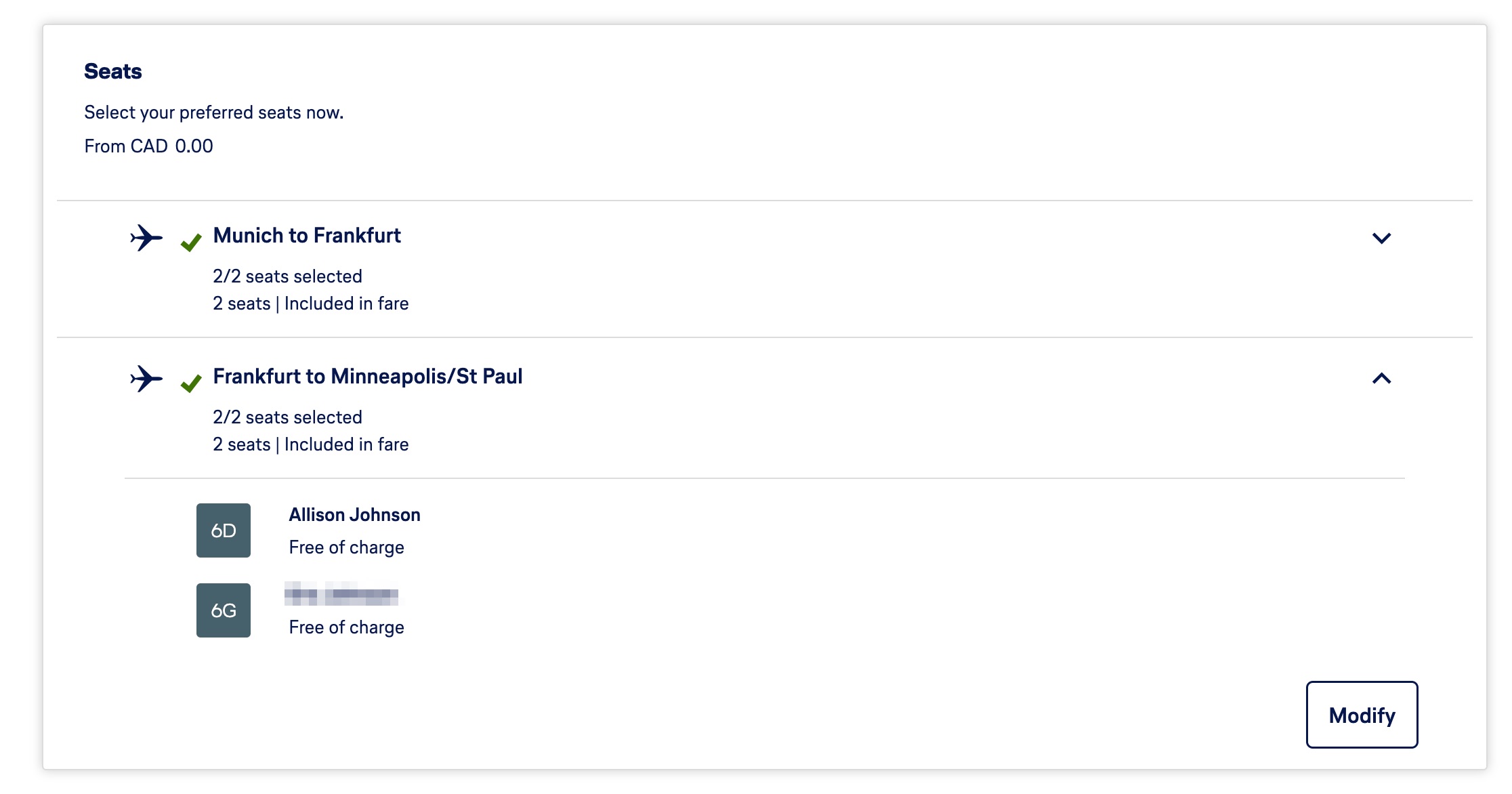Image resolution: width=1512 pixels, height=794 pixels.
Task: Select the 6D seat badge
Action: [224, 530]
